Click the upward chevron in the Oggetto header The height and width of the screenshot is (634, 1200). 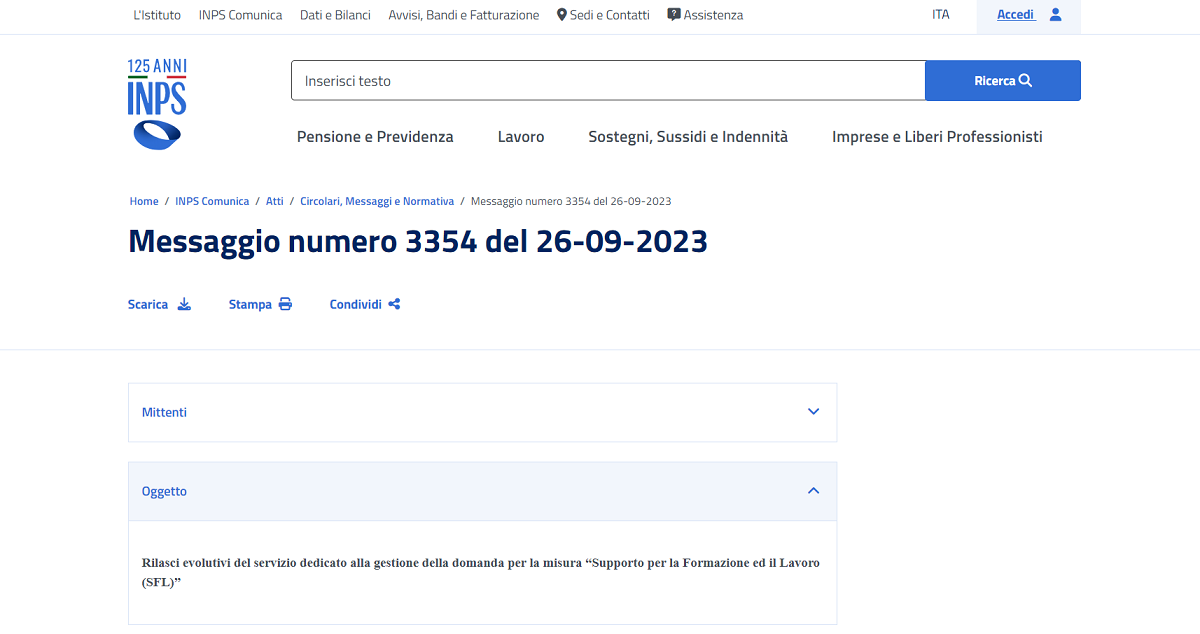click(x=812, y=490)
